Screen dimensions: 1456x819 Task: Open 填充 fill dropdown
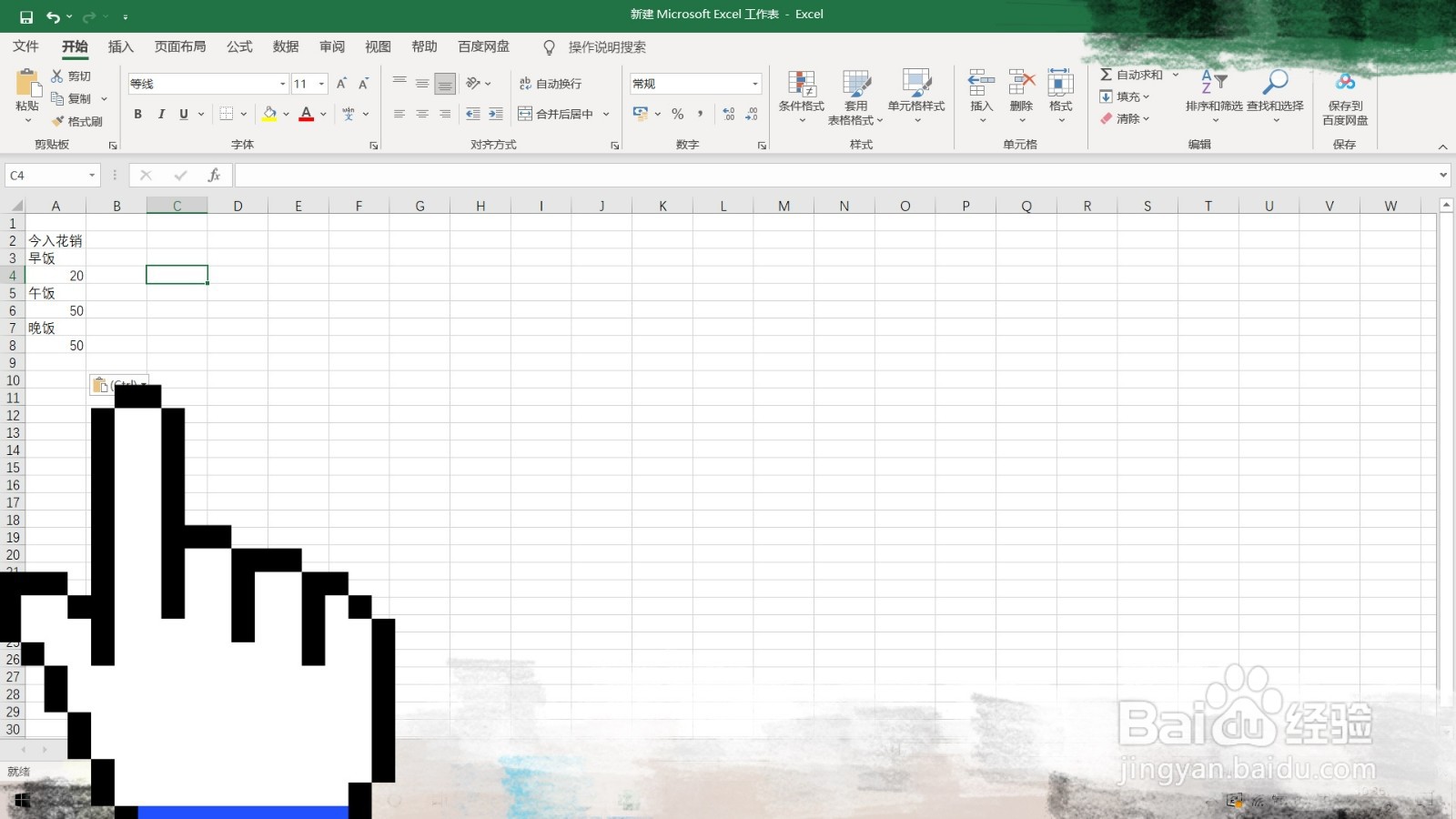click(x=1126, y=96)
